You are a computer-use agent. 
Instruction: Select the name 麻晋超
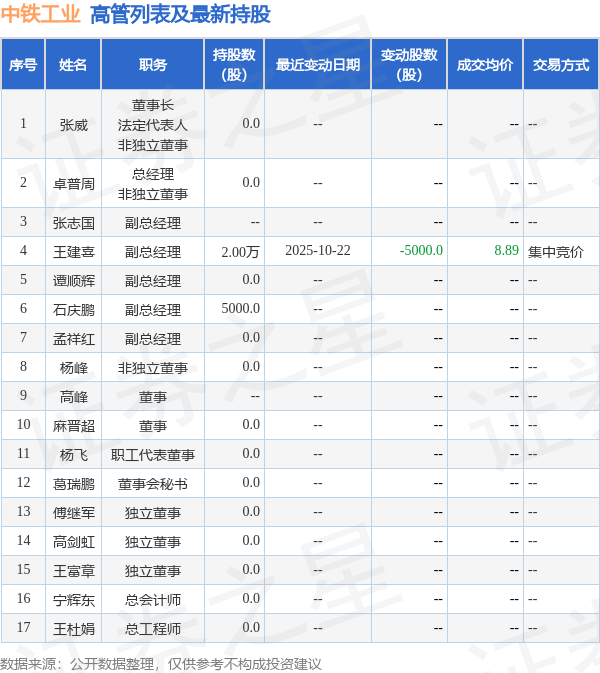pyautogui.click(x=73, y=426)
